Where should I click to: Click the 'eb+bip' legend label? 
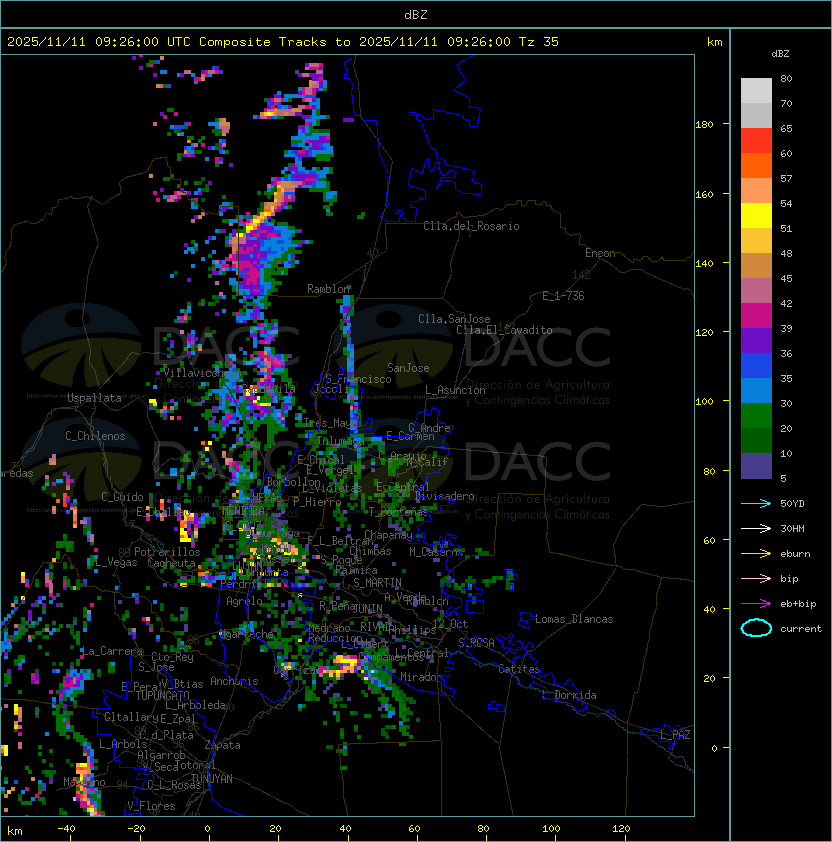click(x=798, y=604)
